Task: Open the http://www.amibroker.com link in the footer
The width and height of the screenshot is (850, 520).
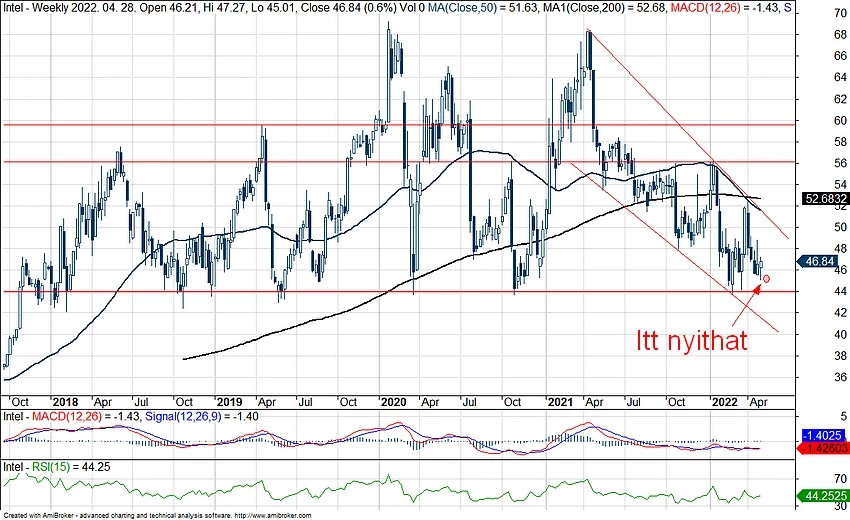Action: coord(273,516)
